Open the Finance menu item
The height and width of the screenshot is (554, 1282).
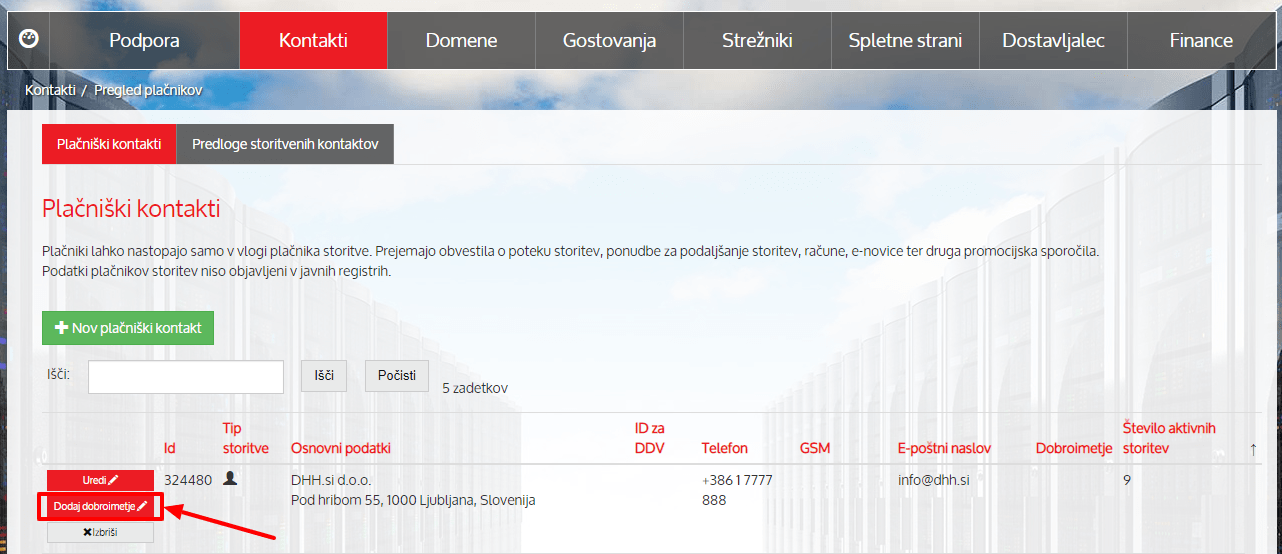(x=1201, y=41)
